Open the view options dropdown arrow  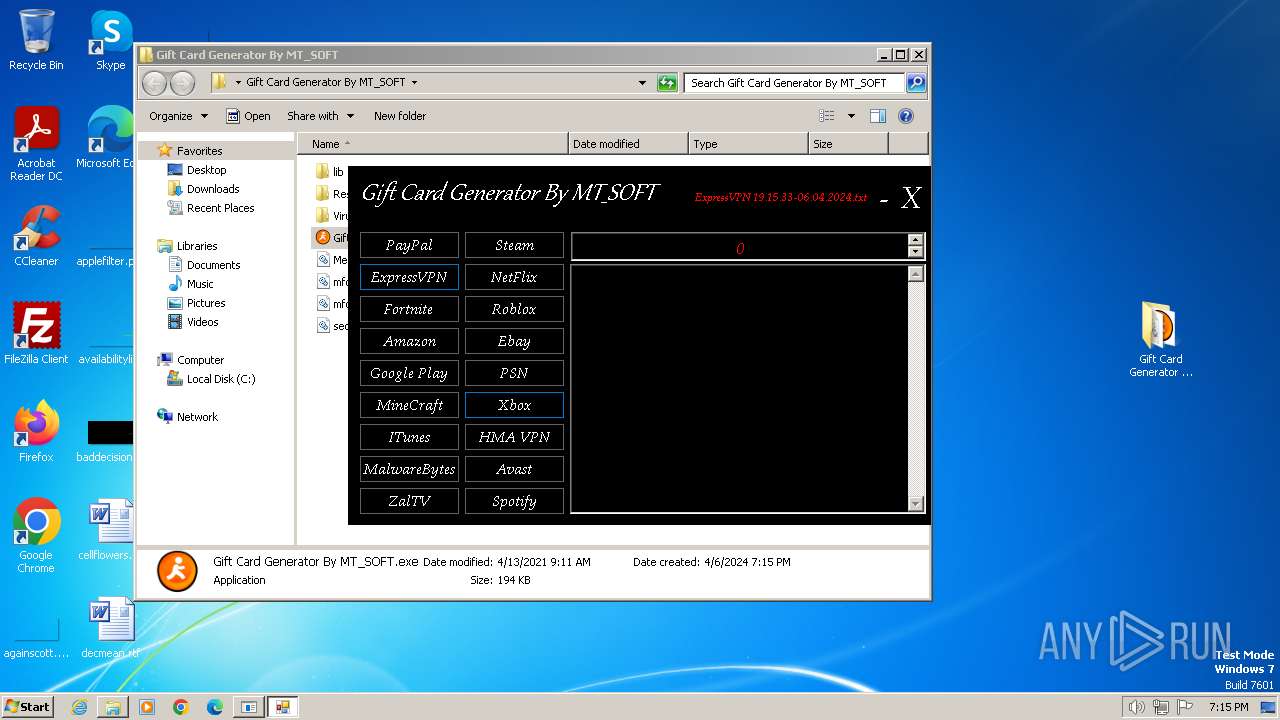point(851,116)
